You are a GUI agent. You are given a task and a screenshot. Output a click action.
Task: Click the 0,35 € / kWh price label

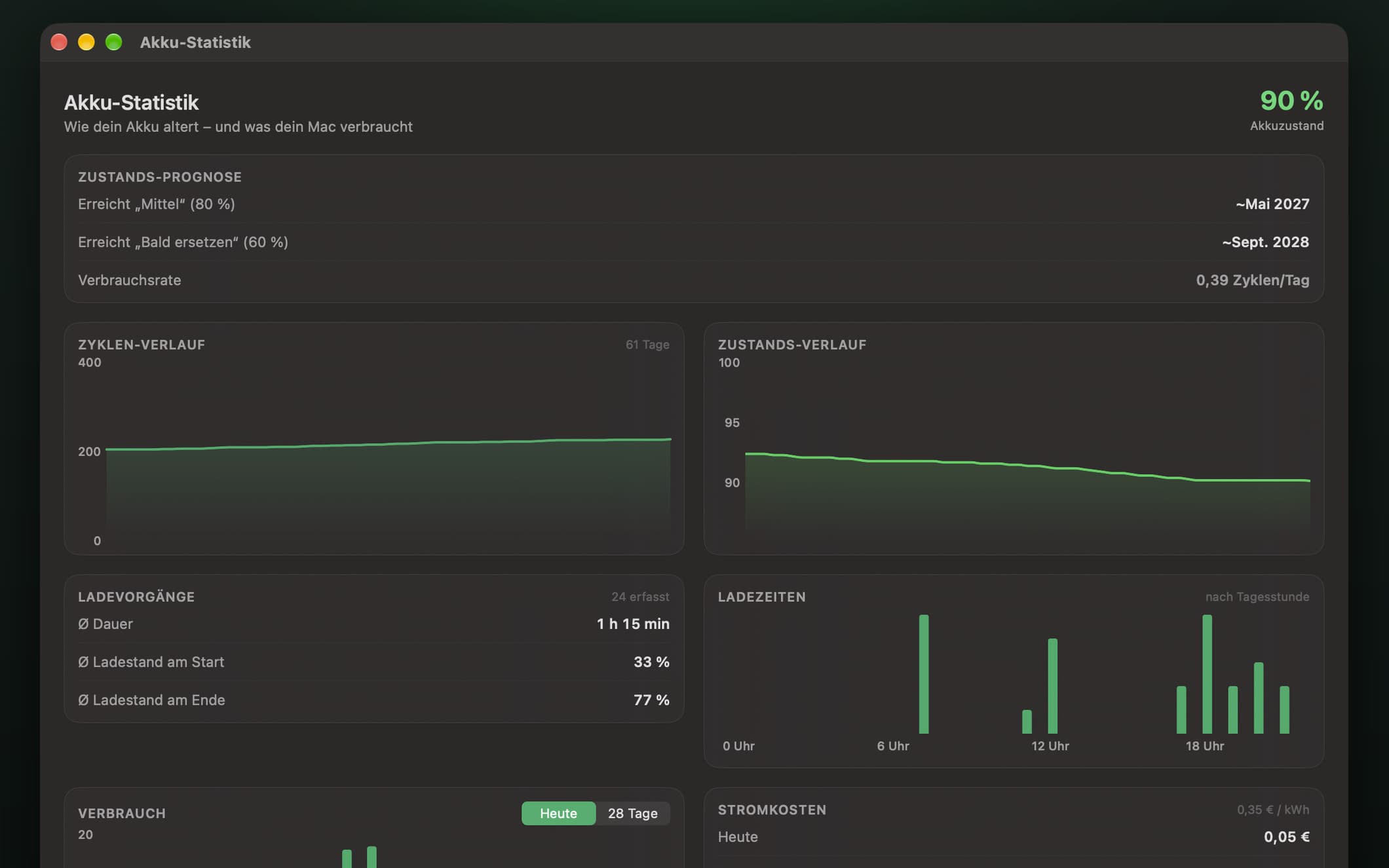pyautogui.click(x=1273, y=810)
